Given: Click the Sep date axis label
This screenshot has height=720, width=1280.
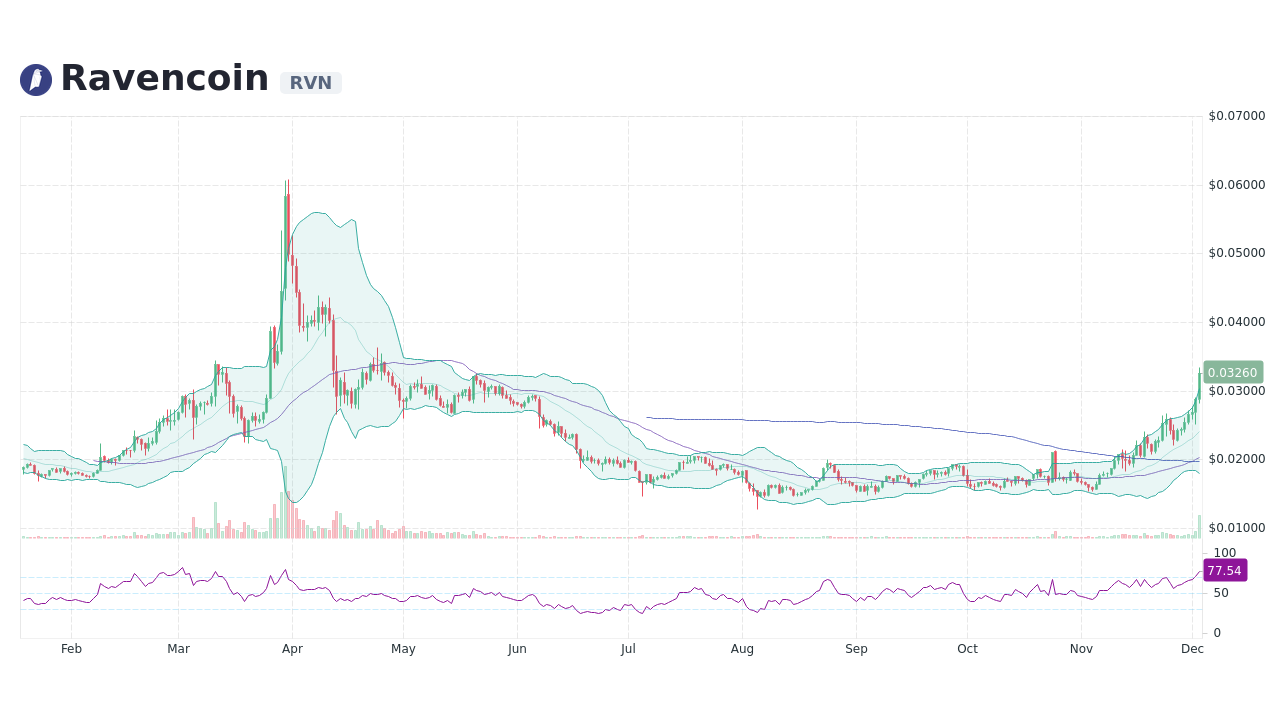Looking at the screenshot, I should [856, 649].
